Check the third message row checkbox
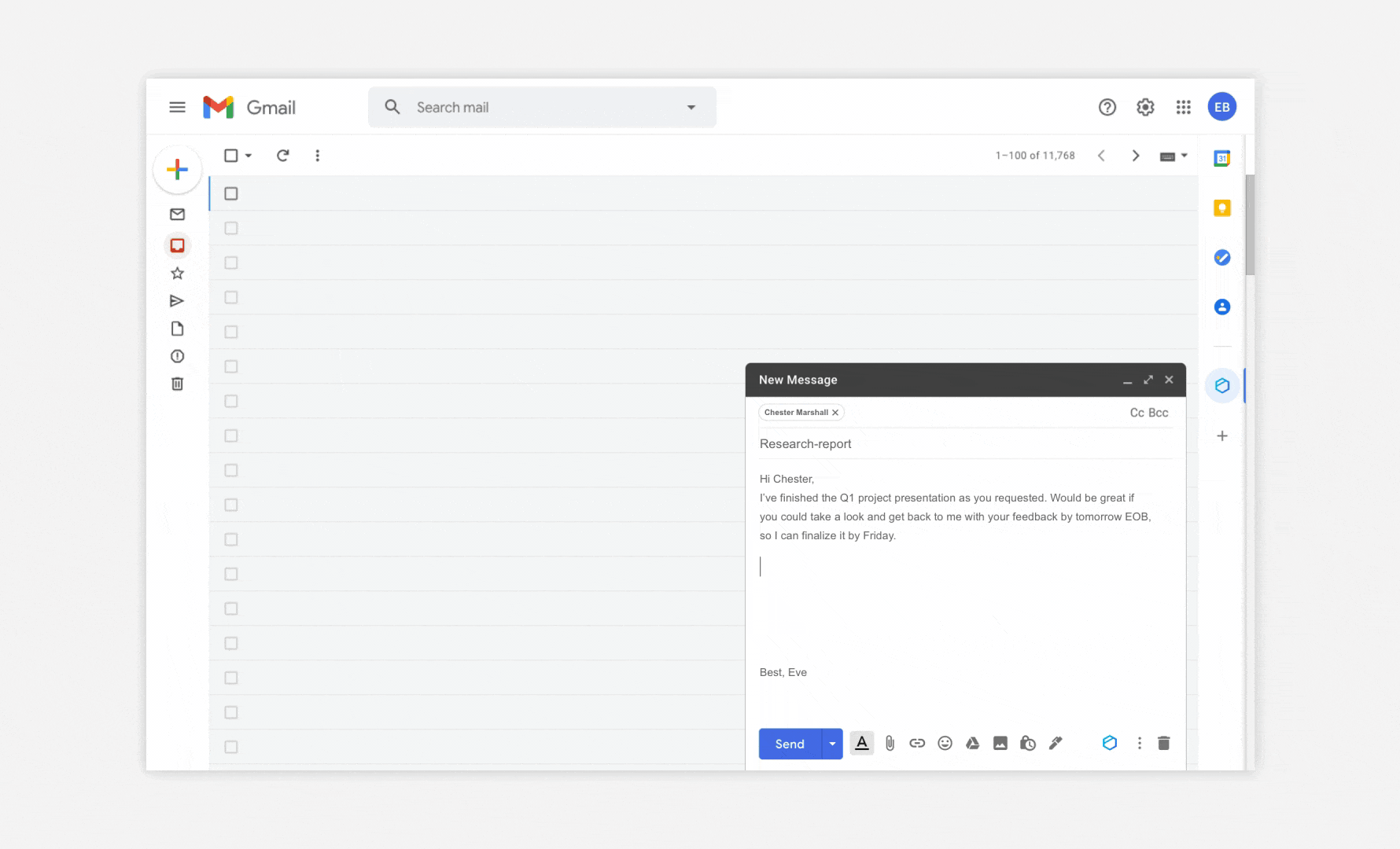 click(x=230, y=263)
